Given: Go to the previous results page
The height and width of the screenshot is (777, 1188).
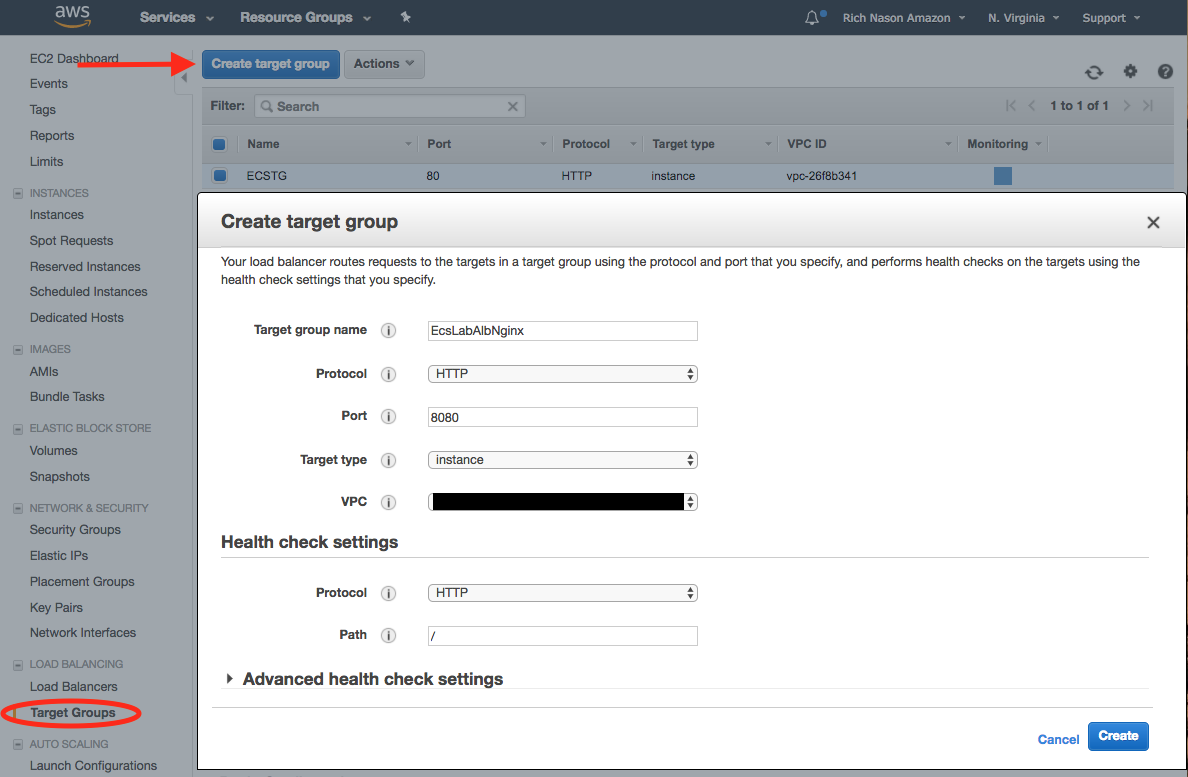Looking at the screenshot, I should tap(1031, 105).
